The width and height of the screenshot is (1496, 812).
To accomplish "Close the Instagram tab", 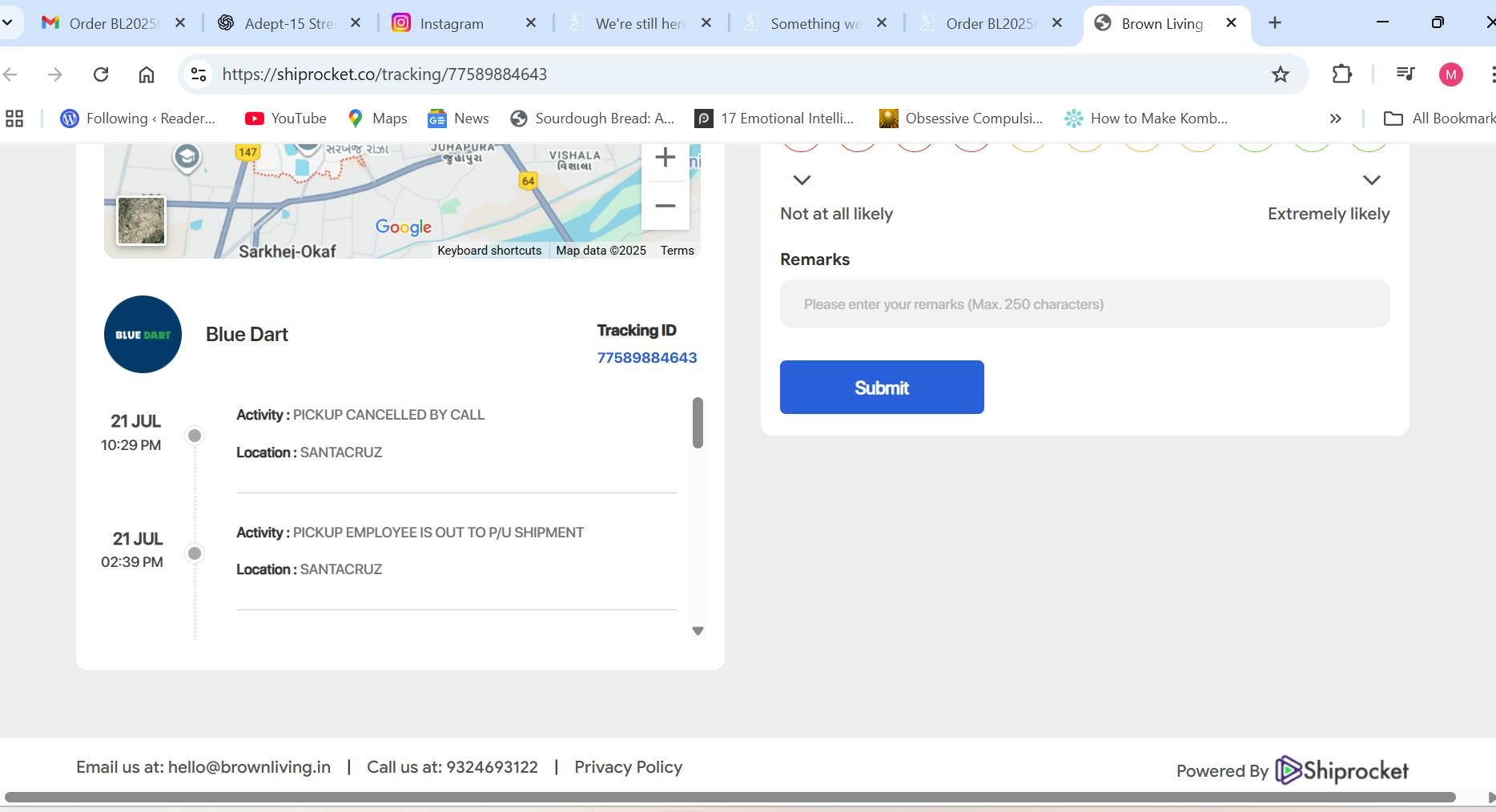I will click(x=531, y=23).
